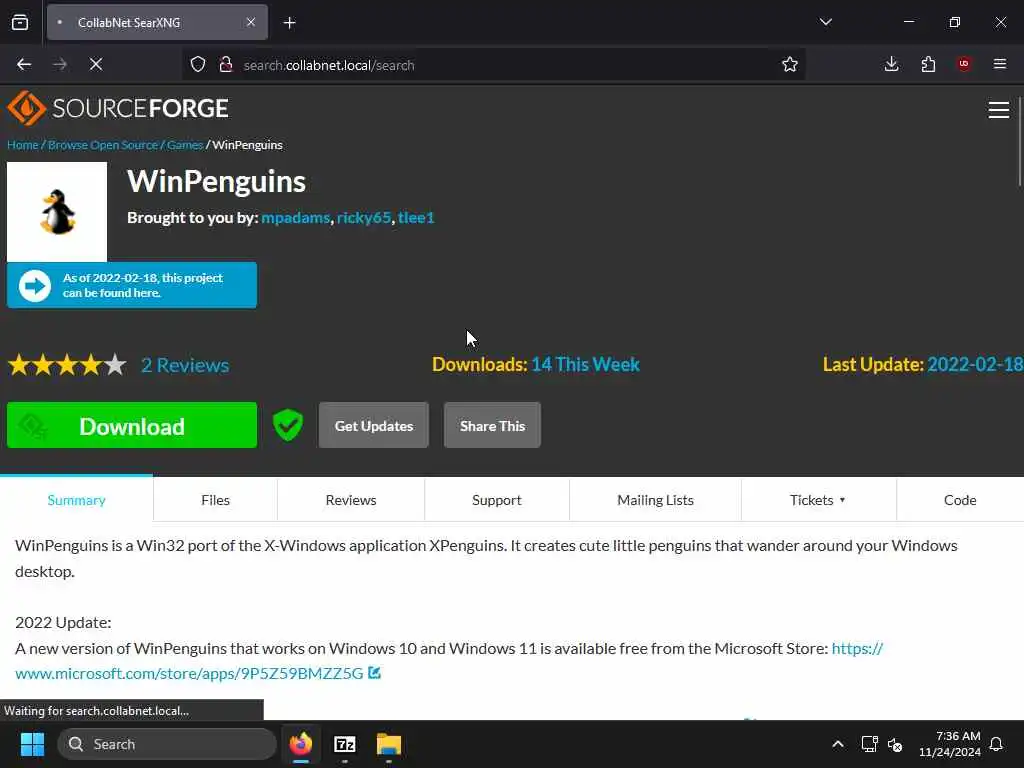Click the Games breadcrumb link

185,145
